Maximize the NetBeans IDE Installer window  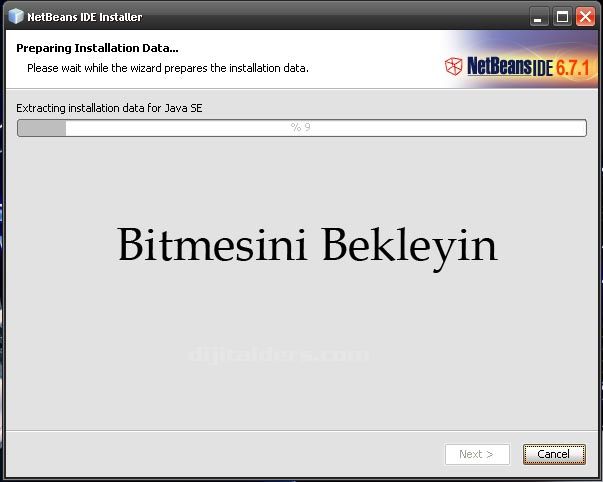coord(562,17)
